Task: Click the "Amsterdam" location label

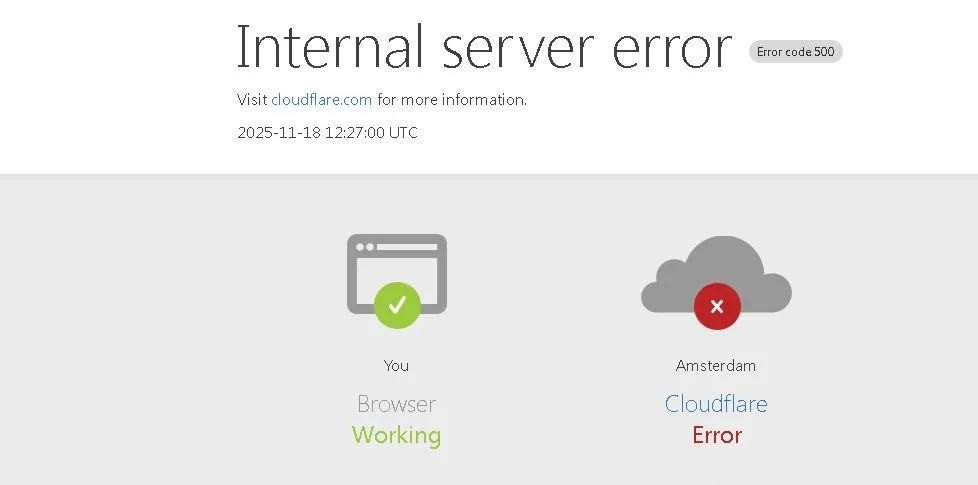Action: pos(716,366)
